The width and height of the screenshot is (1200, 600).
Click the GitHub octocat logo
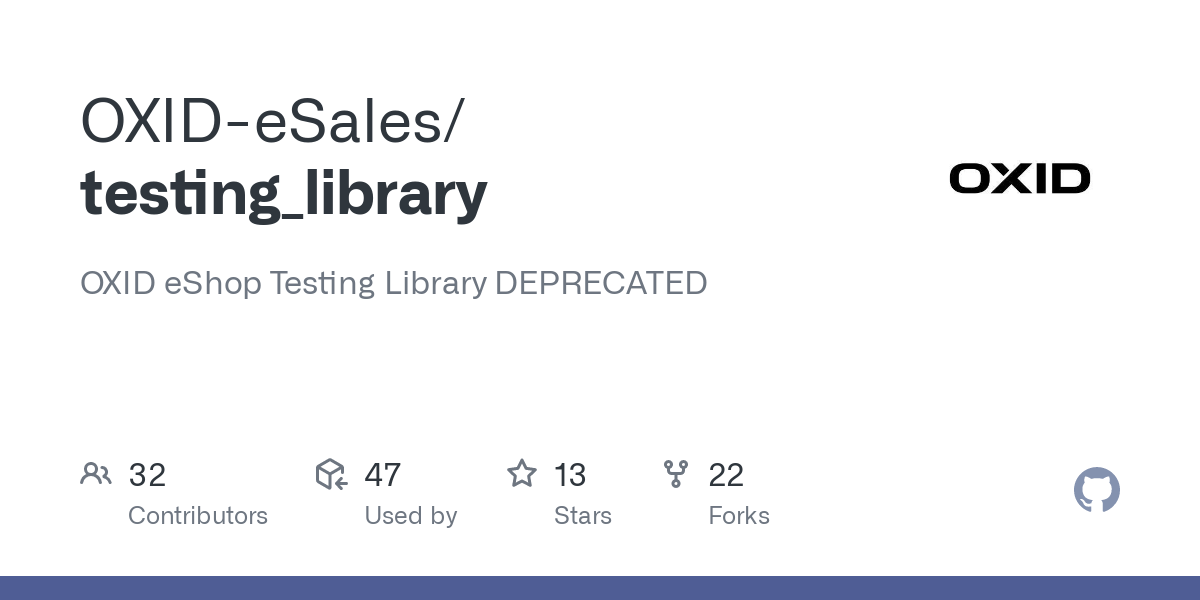(1097, 490)
